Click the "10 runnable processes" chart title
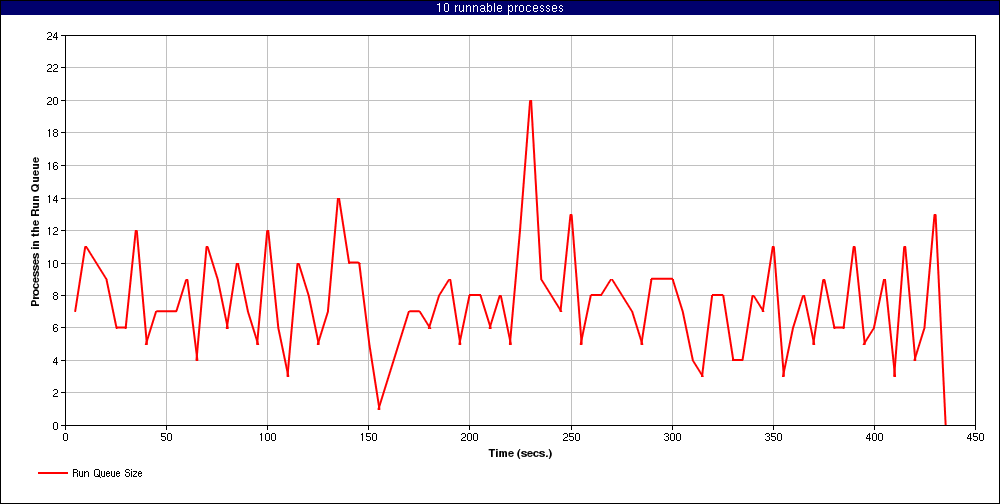This screenshot has width=1000, height=504. click(x=499, y=8)
